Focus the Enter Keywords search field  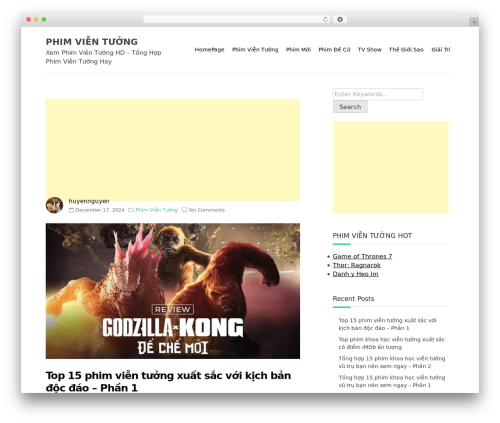[378, 94]
